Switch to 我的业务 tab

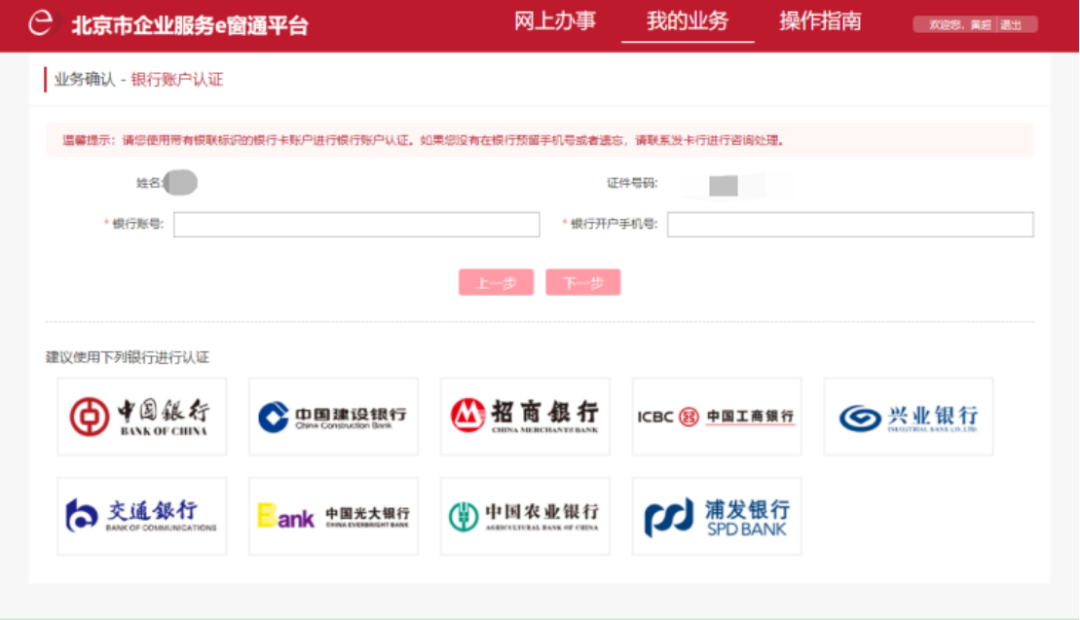point(687,21)
